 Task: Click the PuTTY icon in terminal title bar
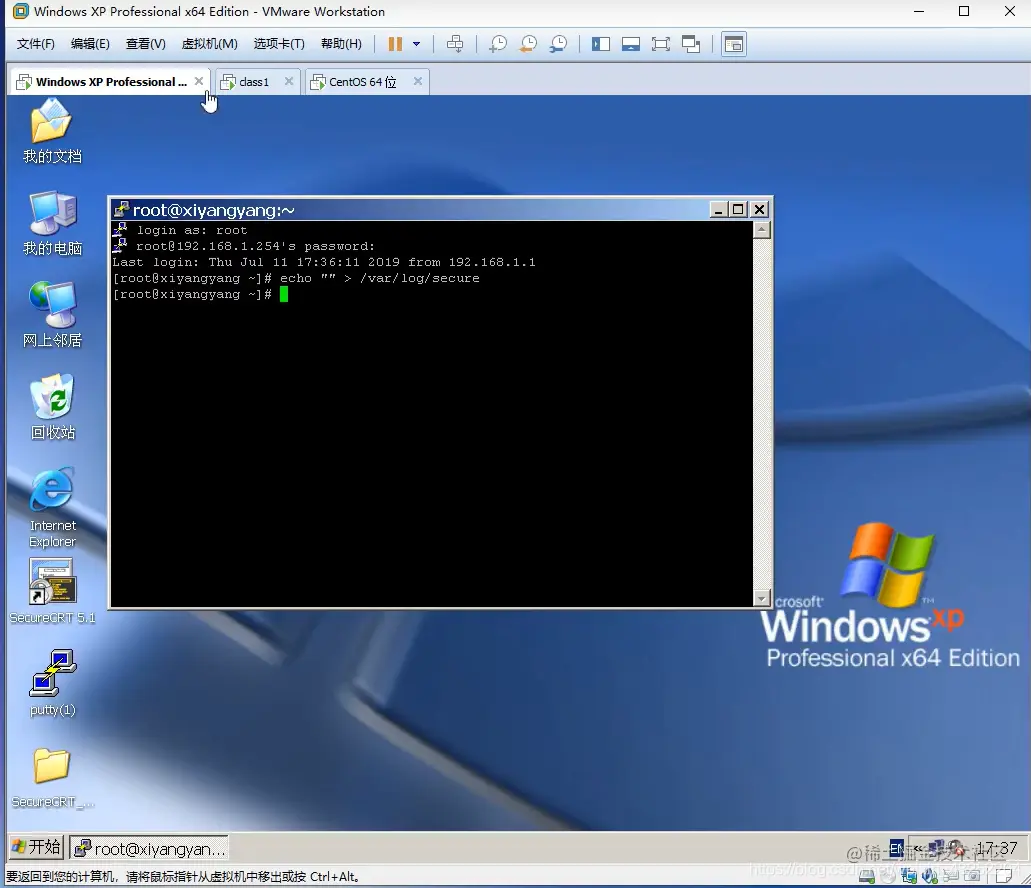pyautogui.click(x=121, y=210)
